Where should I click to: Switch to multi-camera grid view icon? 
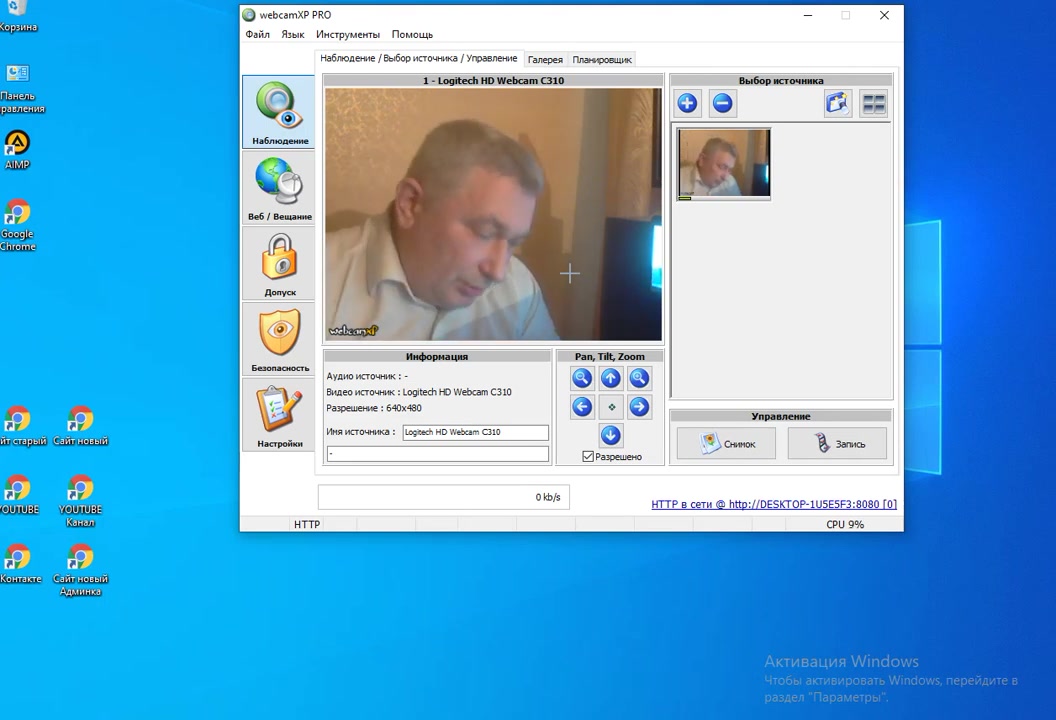pos(873,103)
